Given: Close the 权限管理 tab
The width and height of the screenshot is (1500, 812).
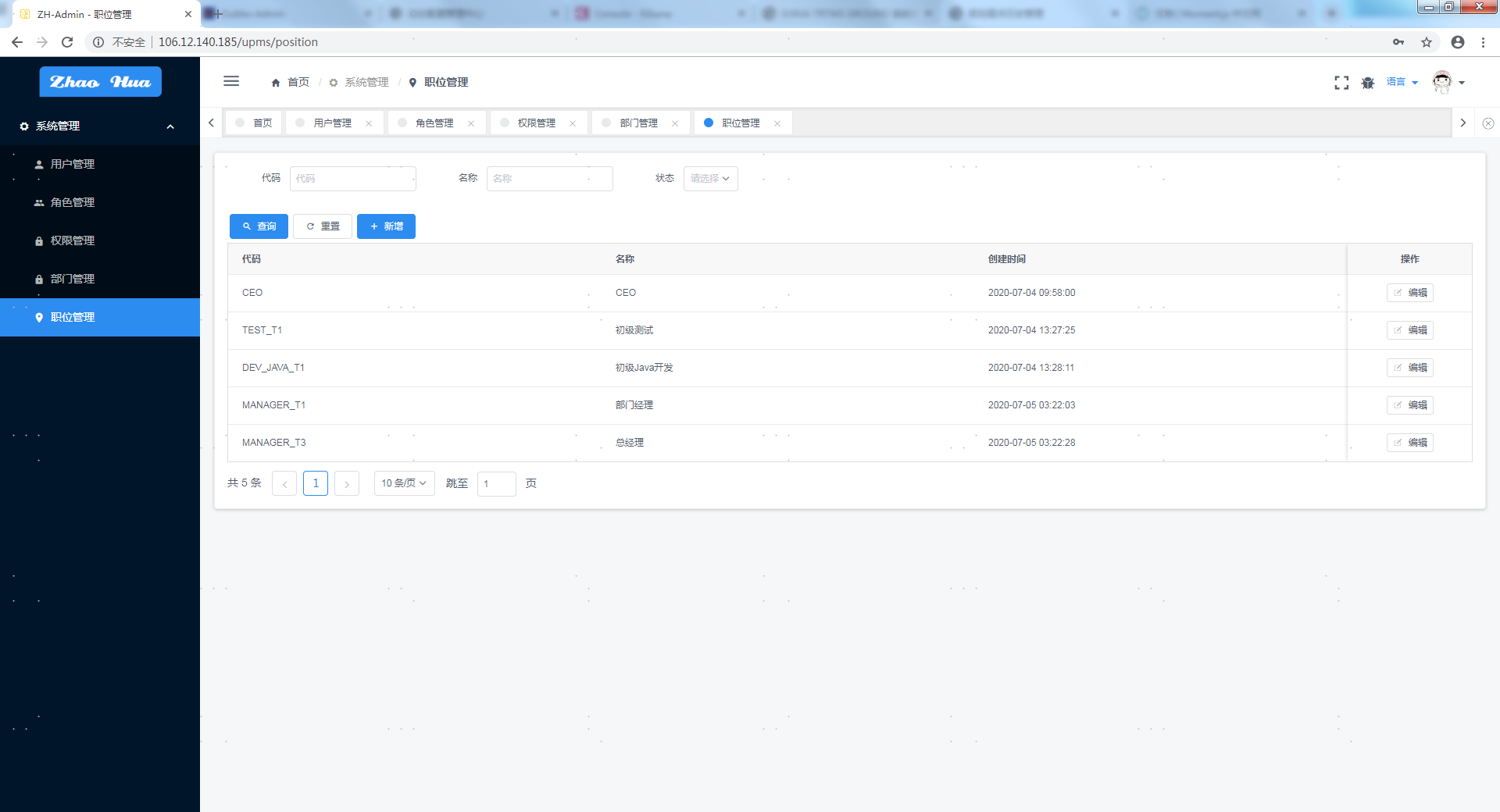Looking at the screenshot, I should pos(573,123).
